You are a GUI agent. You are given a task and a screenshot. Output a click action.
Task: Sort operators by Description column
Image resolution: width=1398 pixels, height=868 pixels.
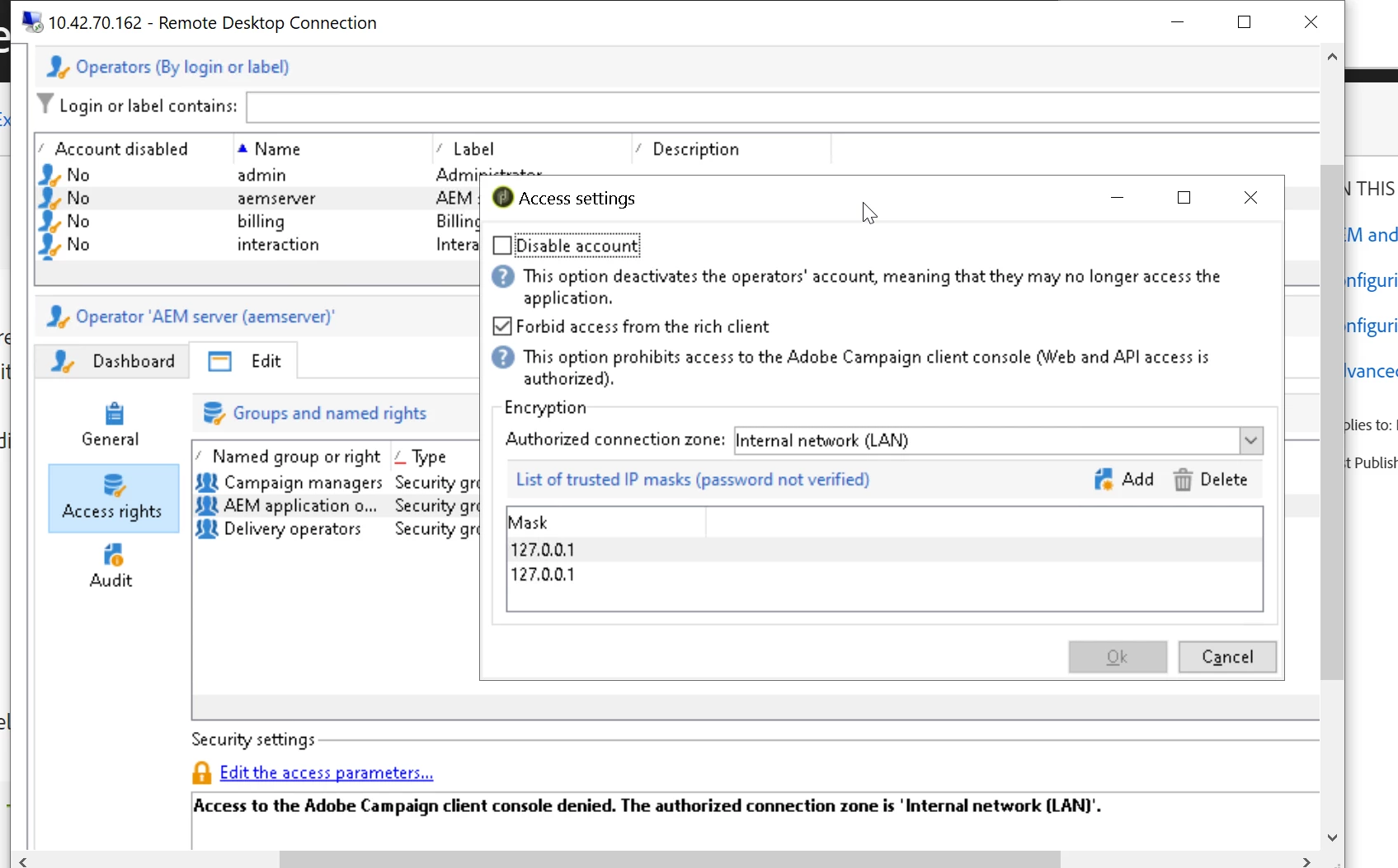coord(731,149)
